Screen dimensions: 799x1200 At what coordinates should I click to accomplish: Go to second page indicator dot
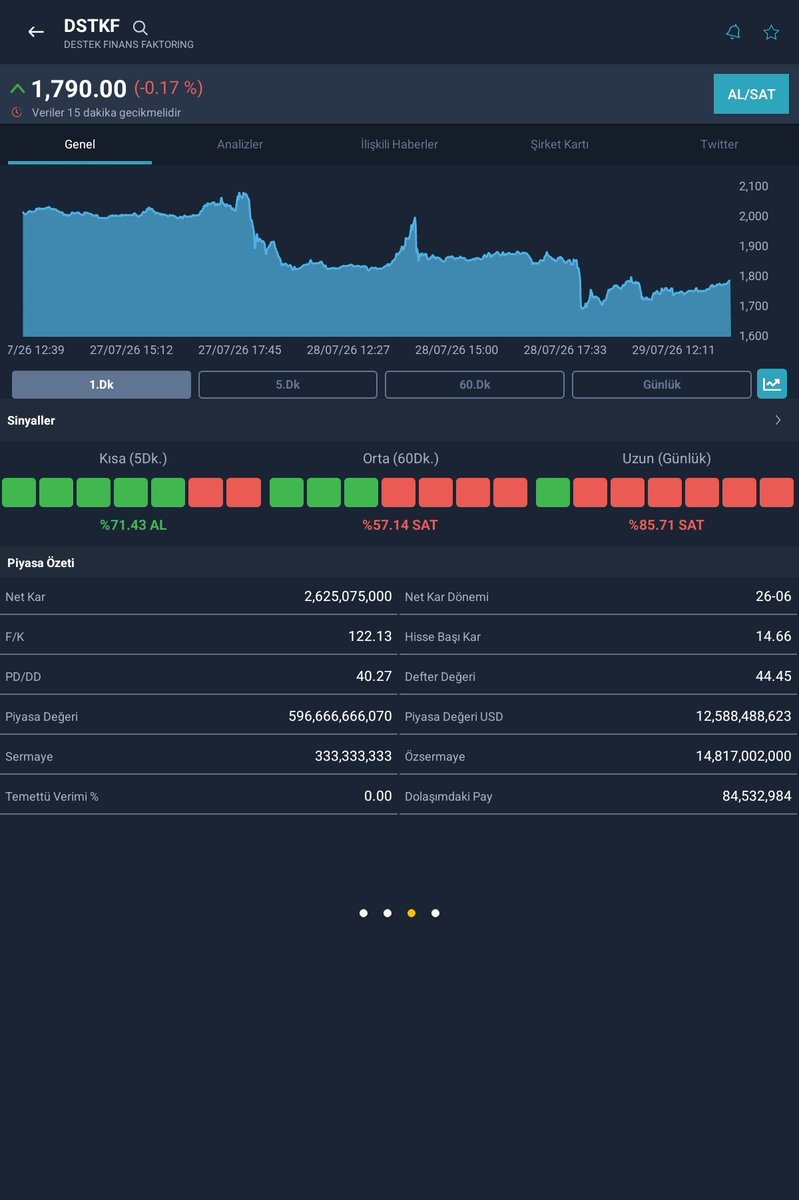click(387, 913)
